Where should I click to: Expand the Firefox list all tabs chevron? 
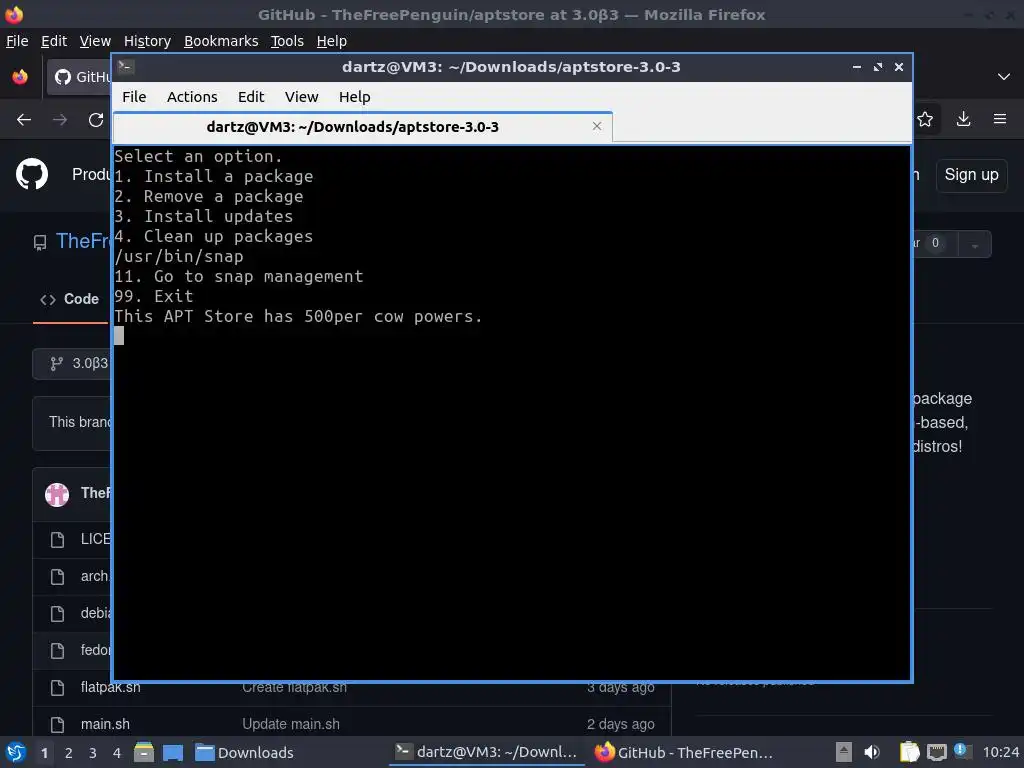point(1004,77)
